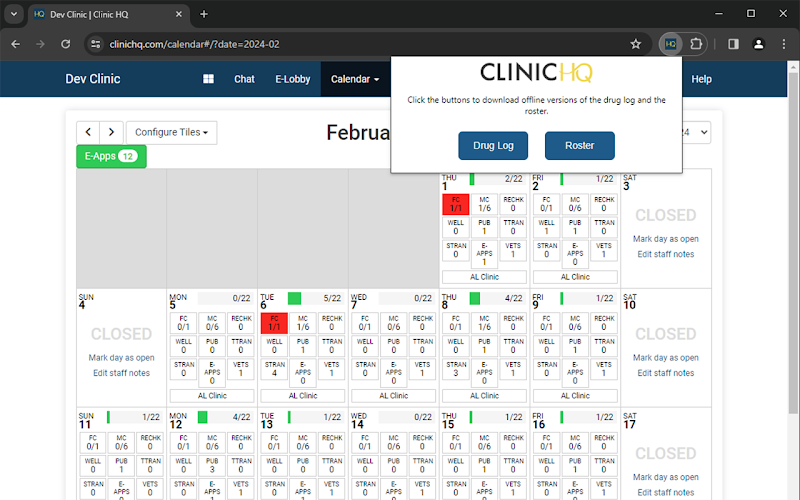Open the Chrome side panel icon

(733, 44)
